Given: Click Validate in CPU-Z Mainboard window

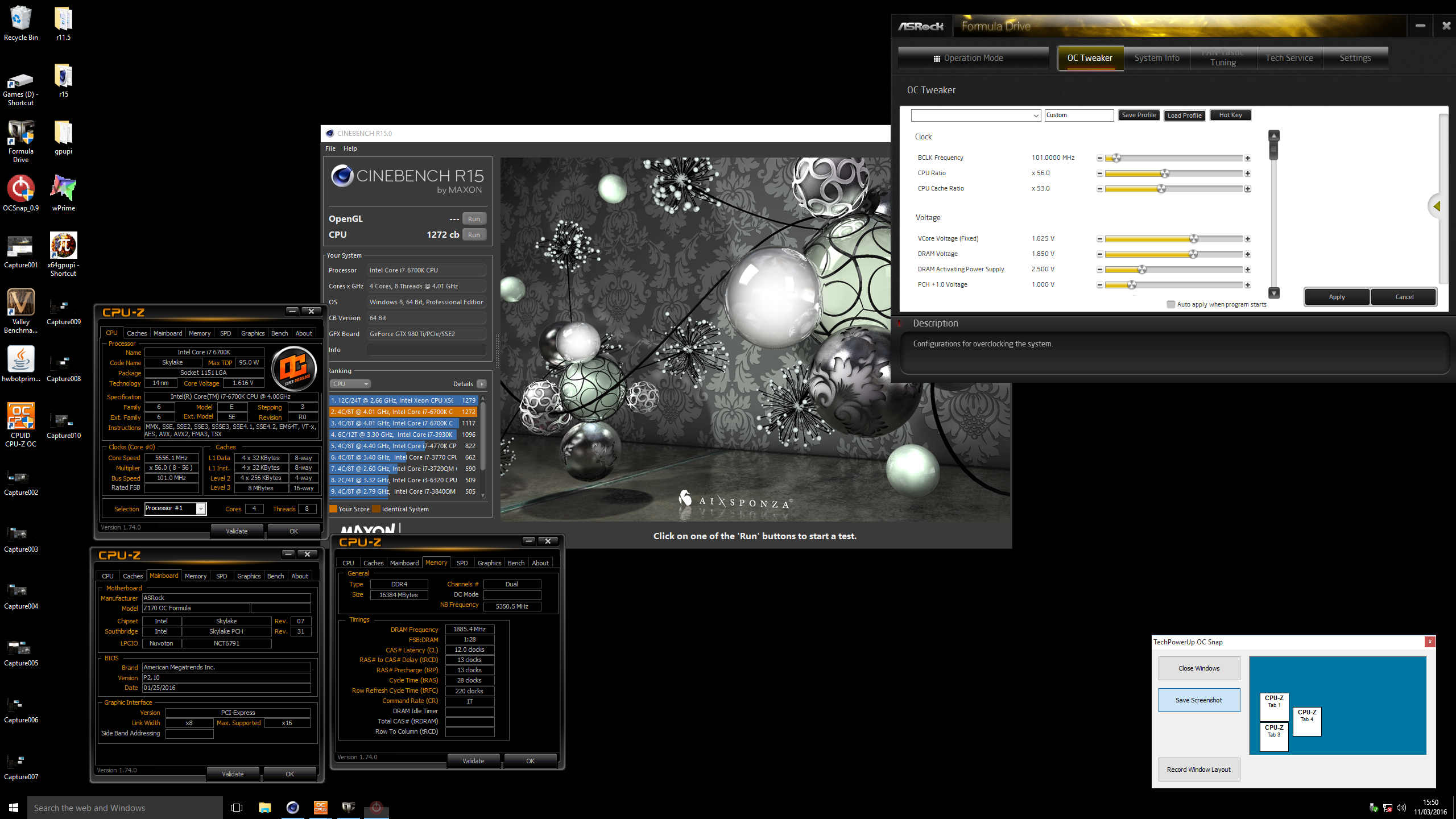Looking at the screenshot, I should [233, 774].
